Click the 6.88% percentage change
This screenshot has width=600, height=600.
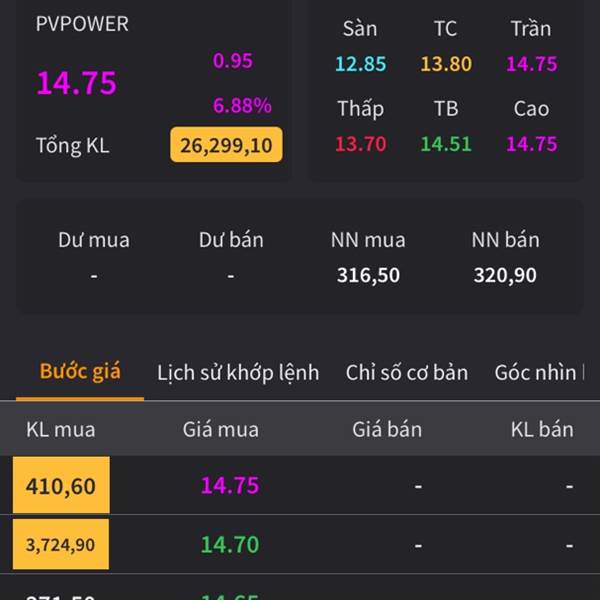point(242,105)
